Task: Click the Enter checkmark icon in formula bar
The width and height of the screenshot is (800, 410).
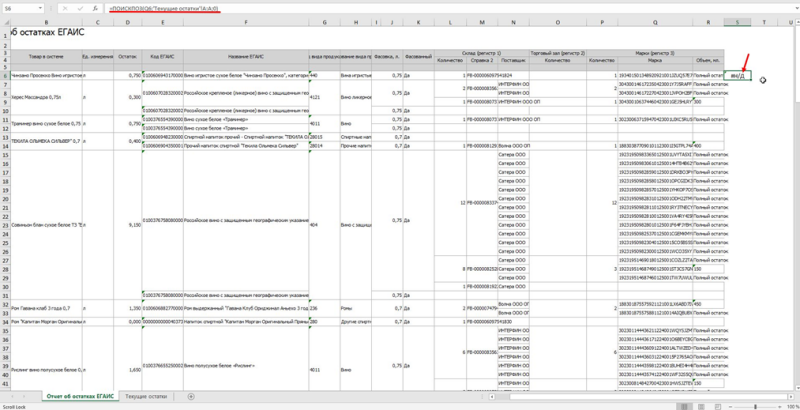Action: [x=81, y=9]
